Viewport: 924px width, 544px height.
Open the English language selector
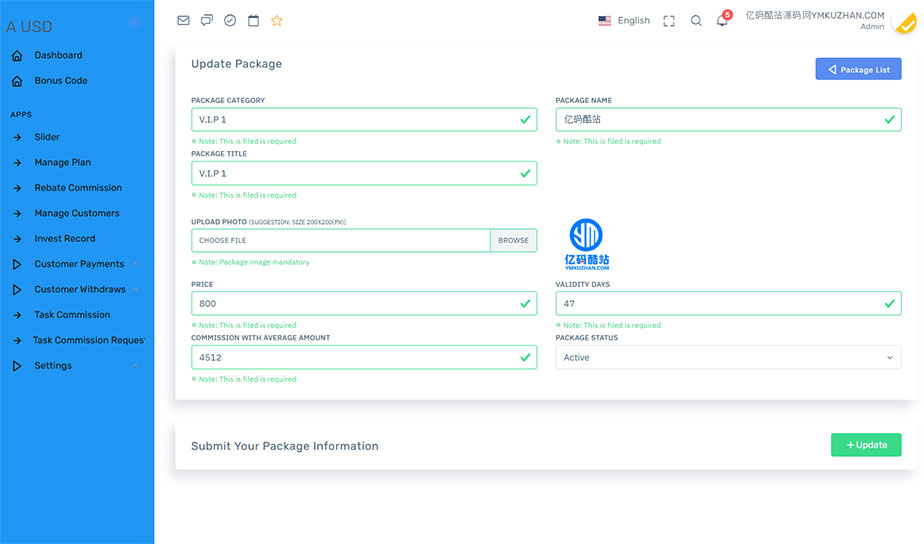[x=624, y=21]
